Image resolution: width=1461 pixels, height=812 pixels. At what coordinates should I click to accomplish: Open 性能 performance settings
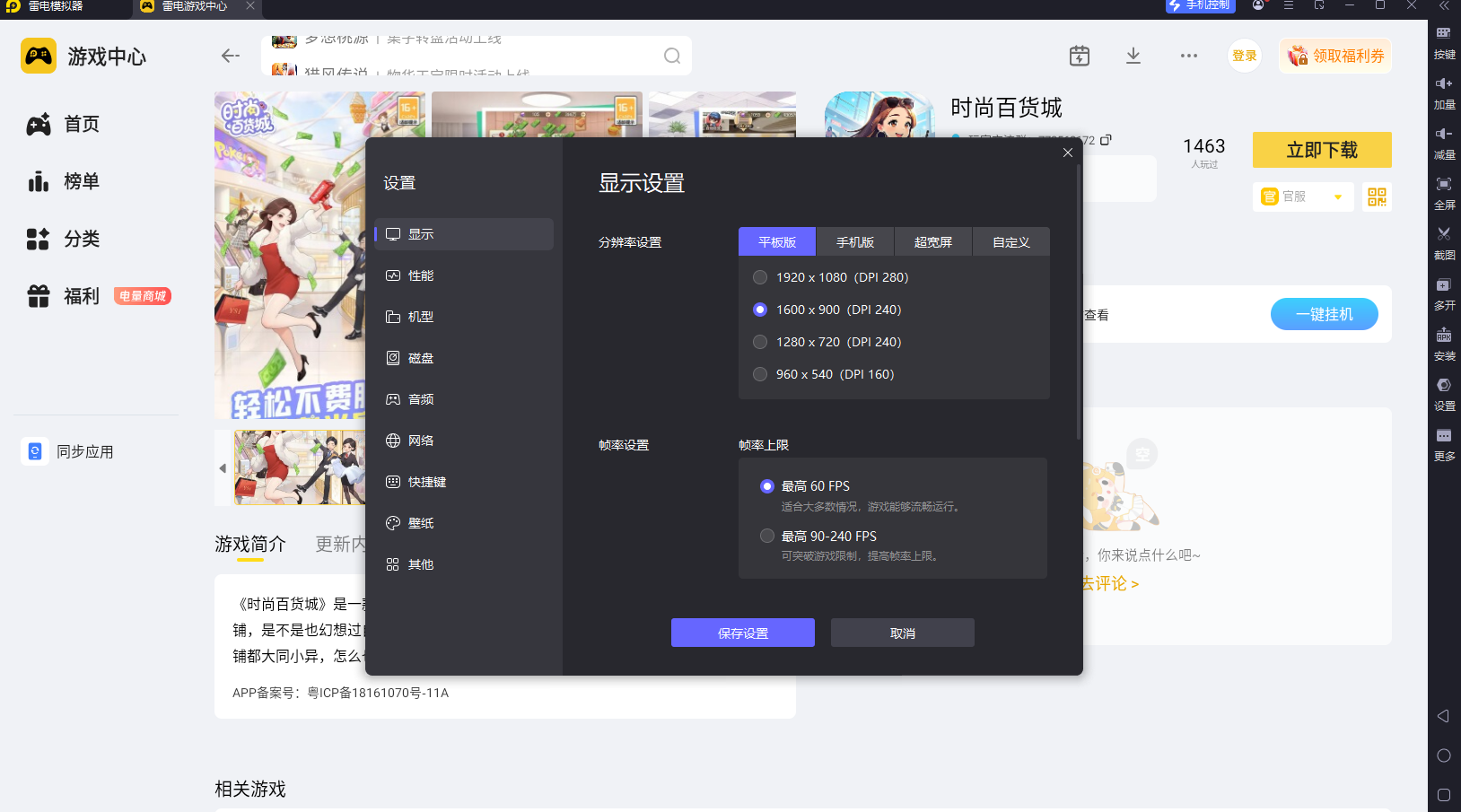click(464, 275)
